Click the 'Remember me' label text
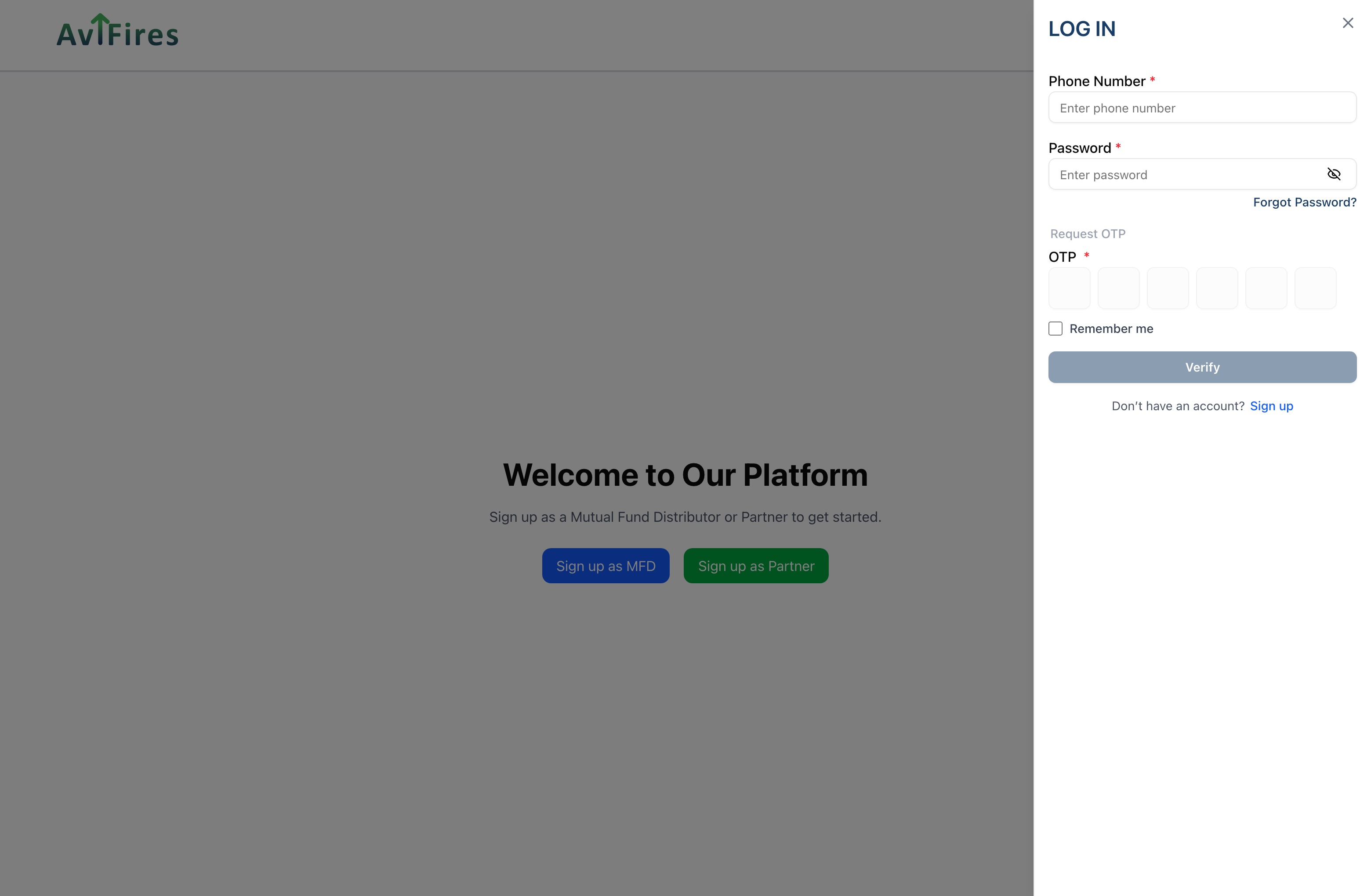 (x=1110, y=329)
